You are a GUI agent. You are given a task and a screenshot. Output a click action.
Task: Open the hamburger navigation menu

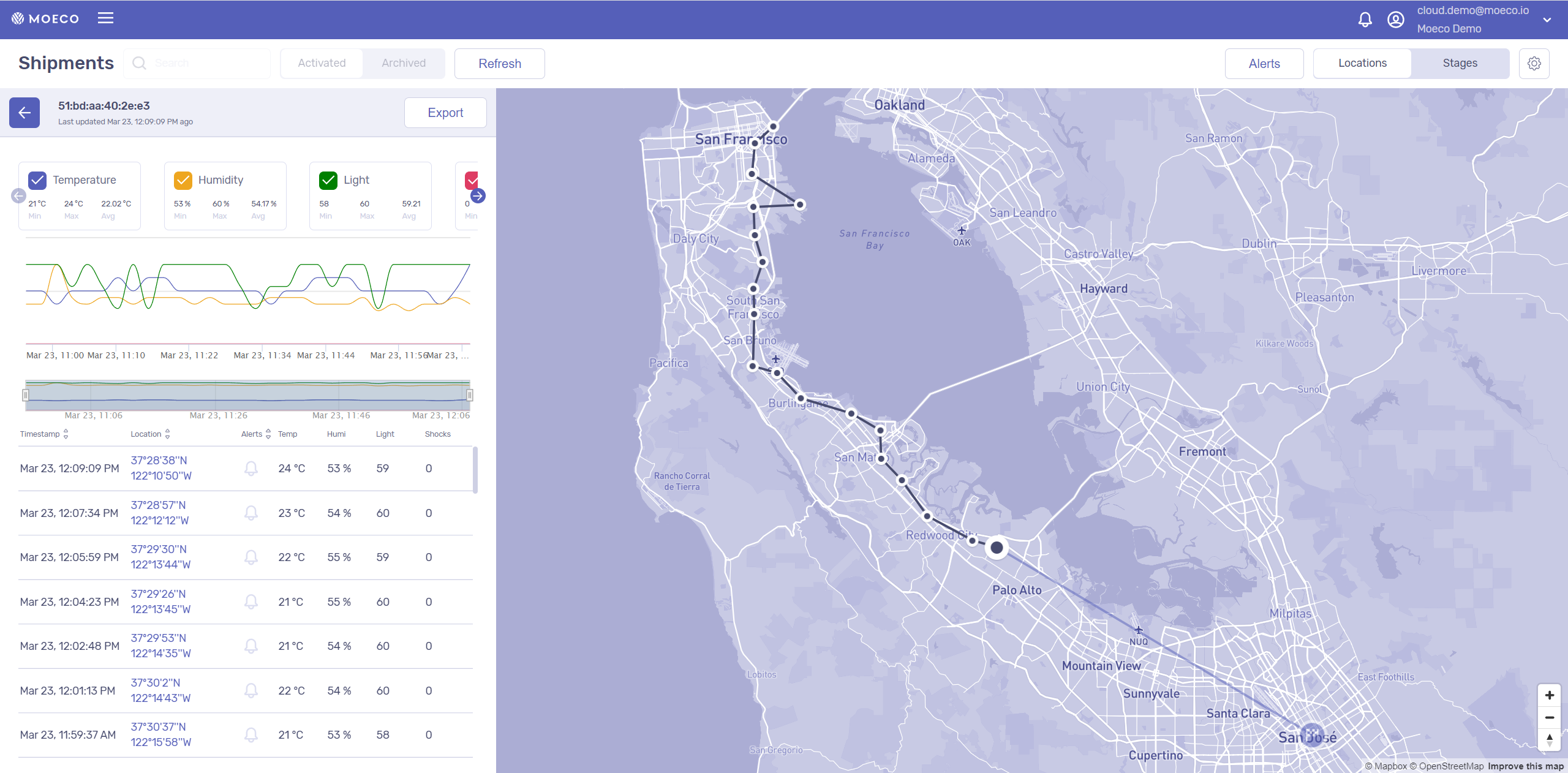pos(105,18)
